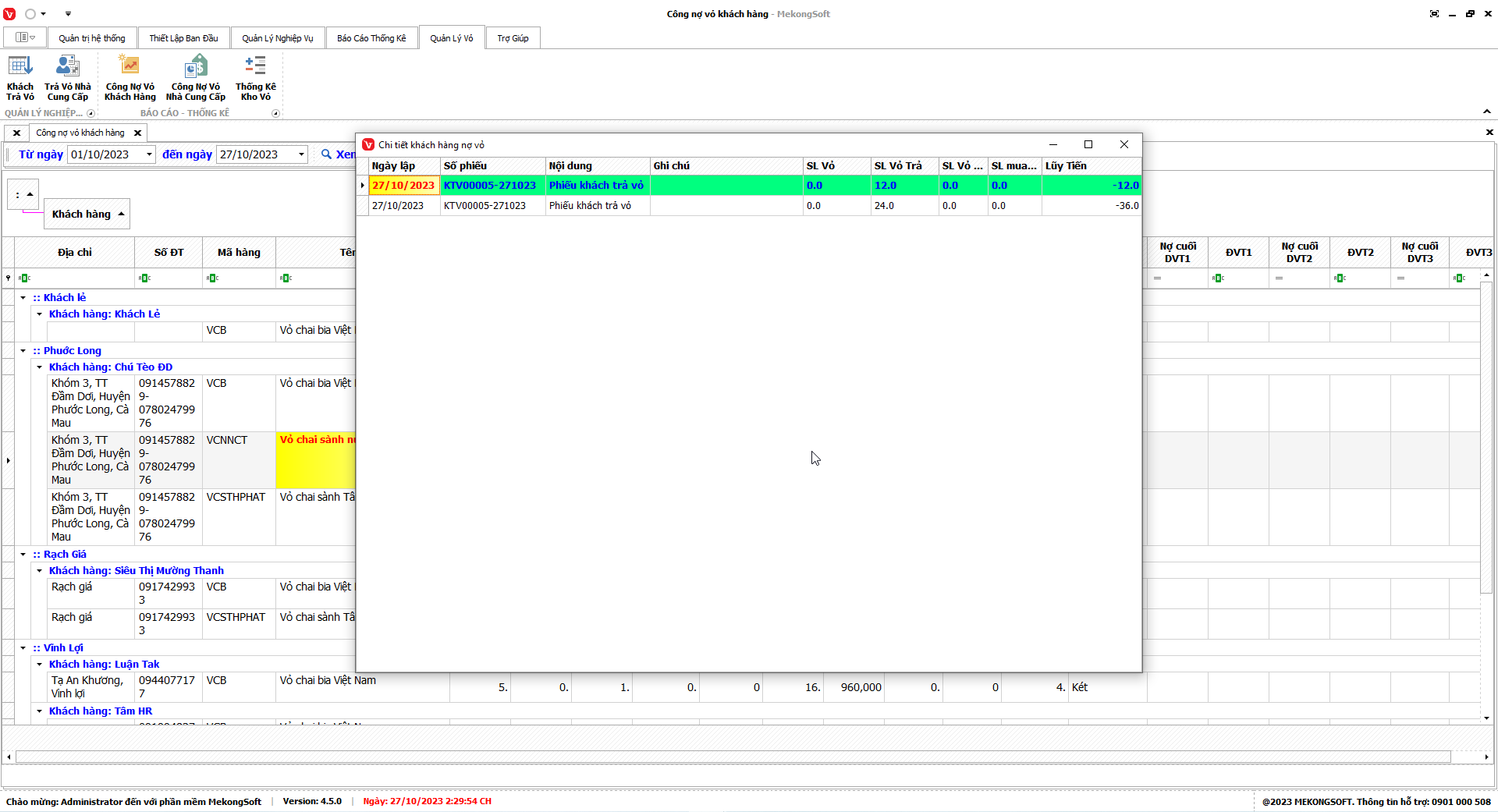Open Công Nợ Vỏ Nhà Cung Cấp report
The height and width of the screenshot is (812, 1498).
click(196, 78)
